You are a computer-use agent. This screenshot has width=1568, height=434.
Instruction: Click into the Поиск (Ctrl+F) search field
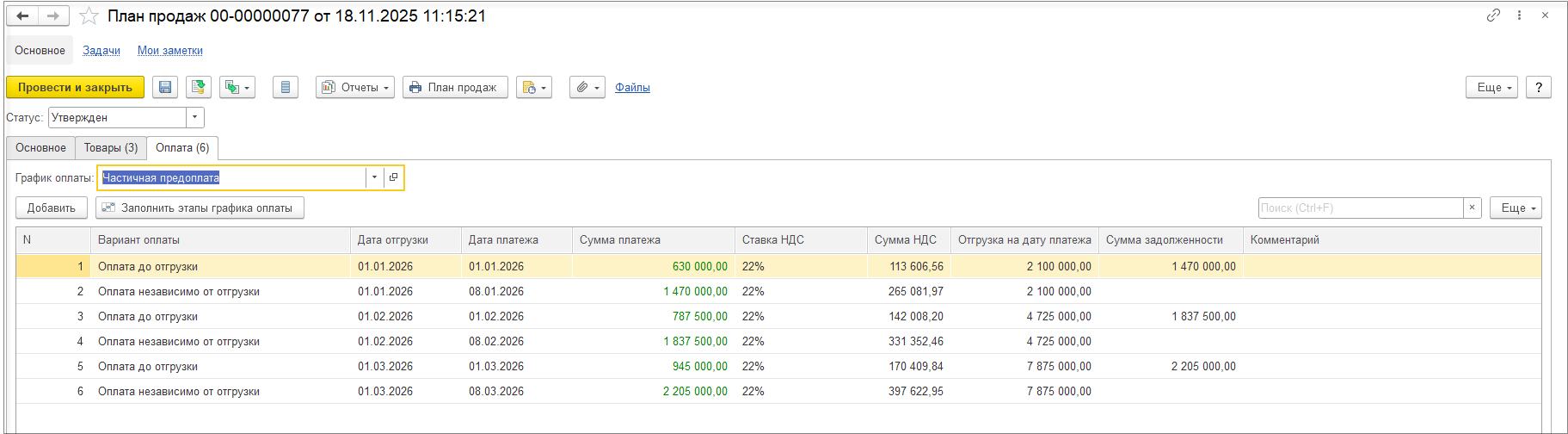click(x=1360, y=208)
